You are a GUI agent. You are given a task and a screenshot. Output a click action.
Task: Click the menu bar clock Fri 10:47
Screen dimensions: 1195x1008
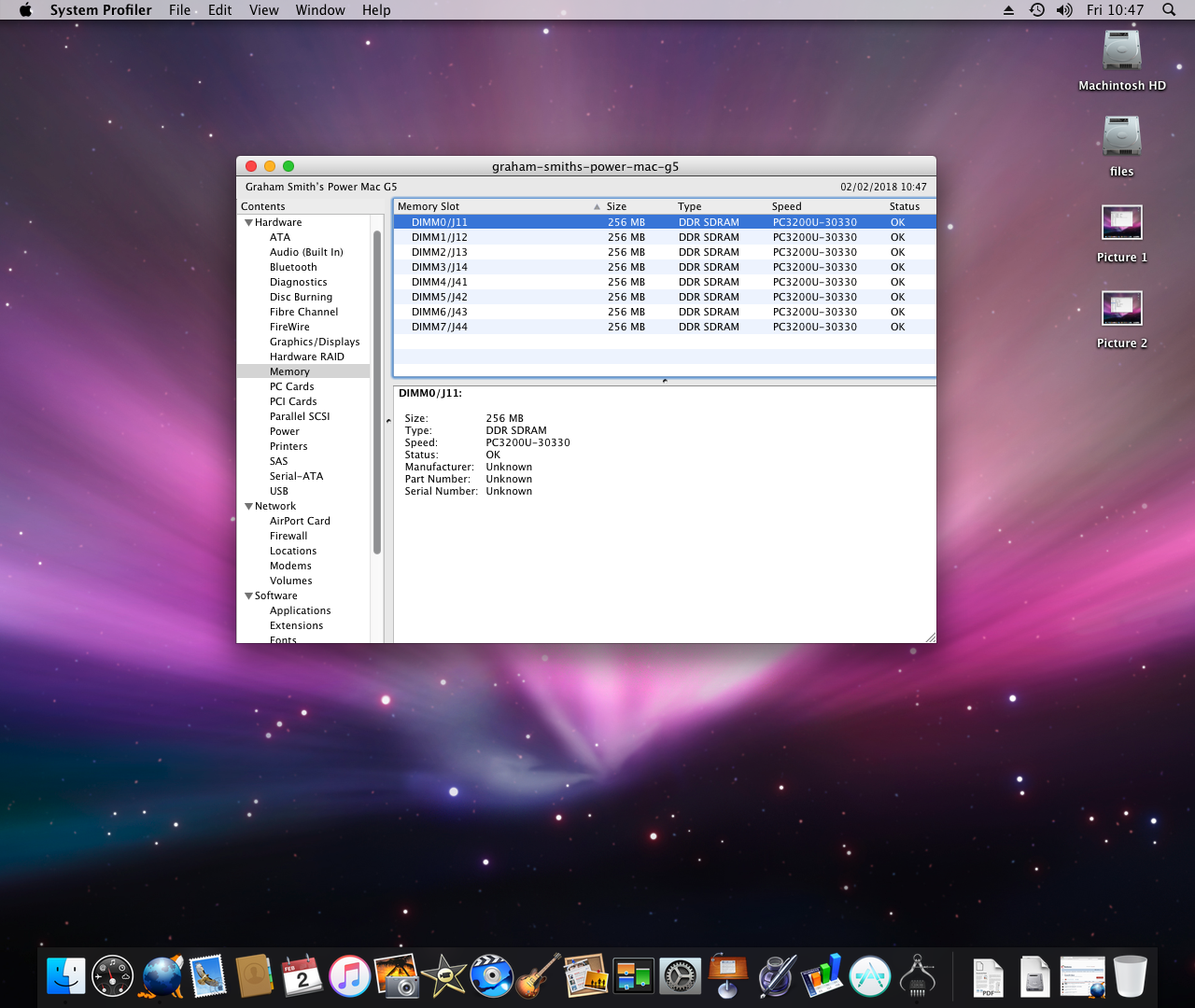tap(1115, 10)
